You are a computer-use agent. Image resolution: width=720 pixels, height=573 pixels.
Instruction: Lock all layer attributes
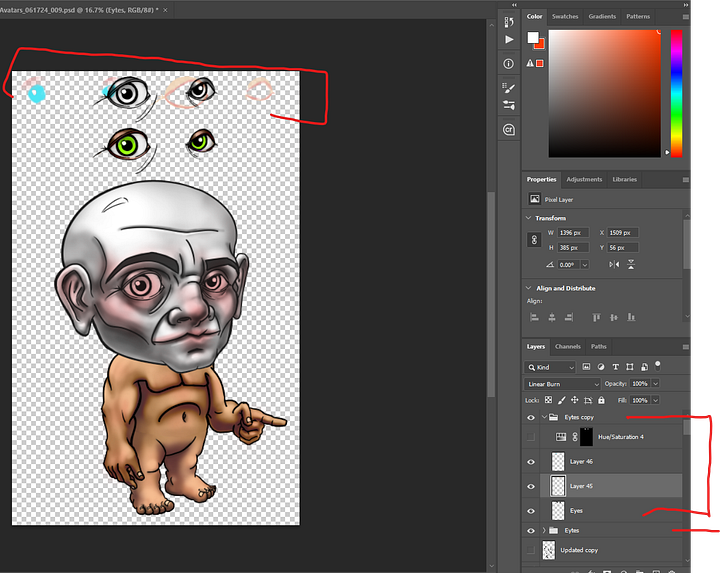click(x=601, y=400)
